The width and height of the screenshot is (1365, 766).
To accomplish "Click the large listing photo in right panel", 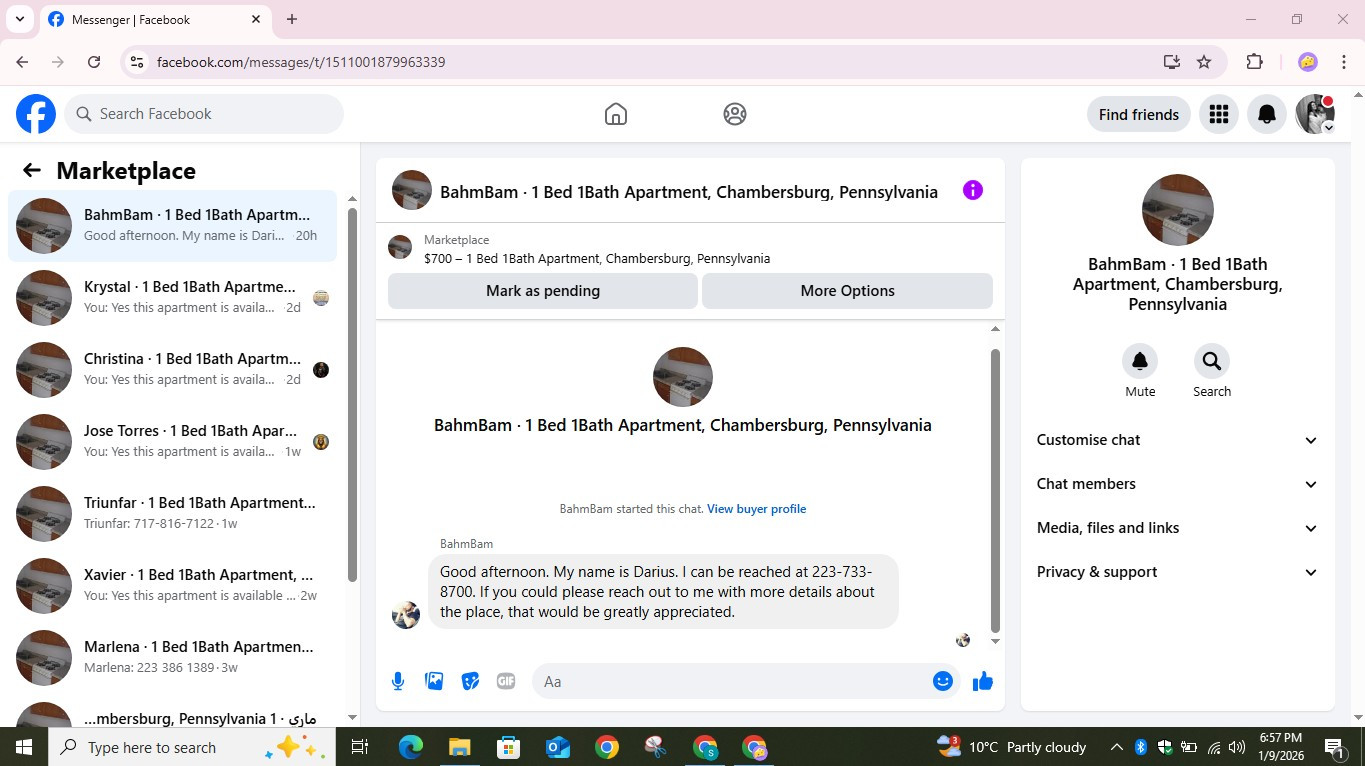I will (x=1177, y=210).
